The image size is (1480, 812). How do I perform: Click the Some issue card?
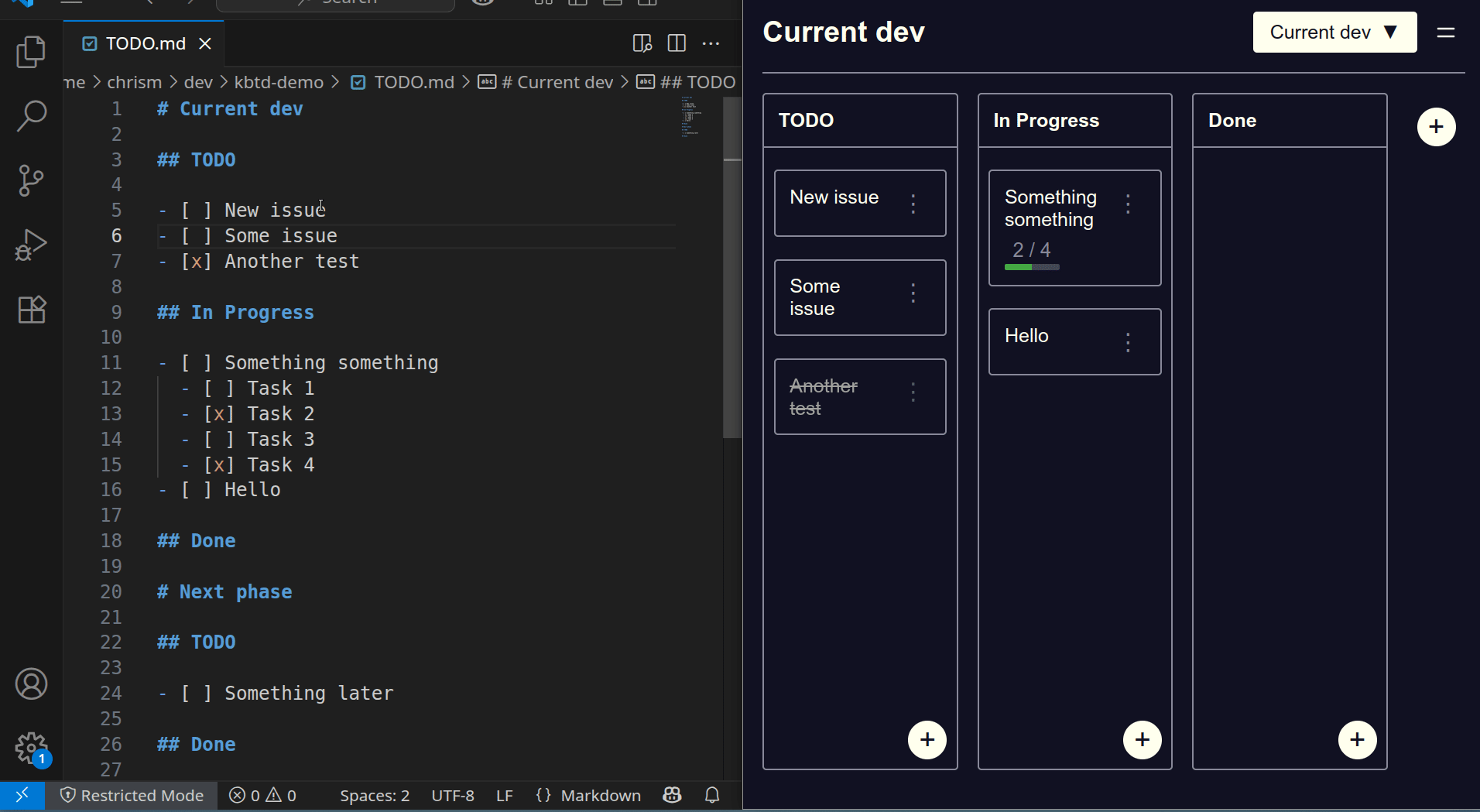click(x=860, y=297)
